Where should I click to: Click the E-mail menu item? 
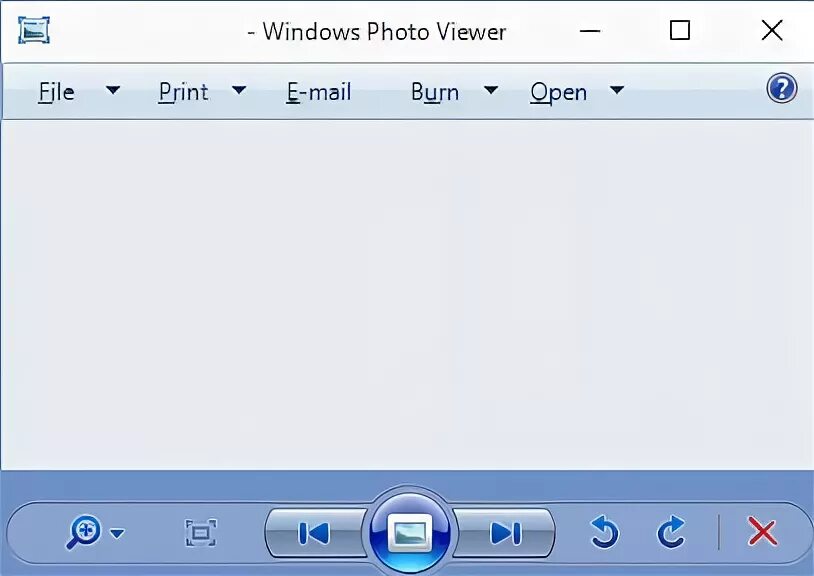[x=319, y=92]
